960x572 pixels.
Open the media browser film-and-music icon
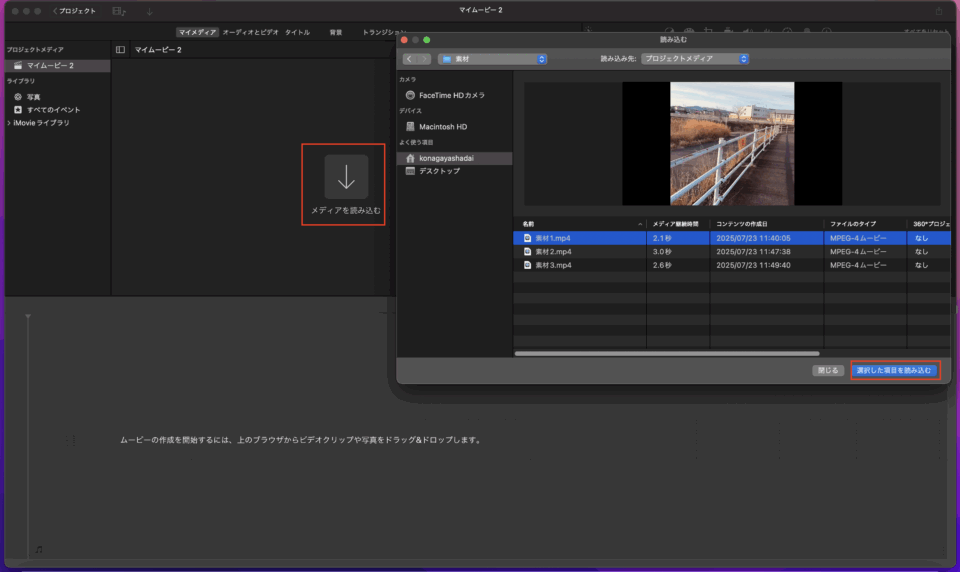pos(119,11)
